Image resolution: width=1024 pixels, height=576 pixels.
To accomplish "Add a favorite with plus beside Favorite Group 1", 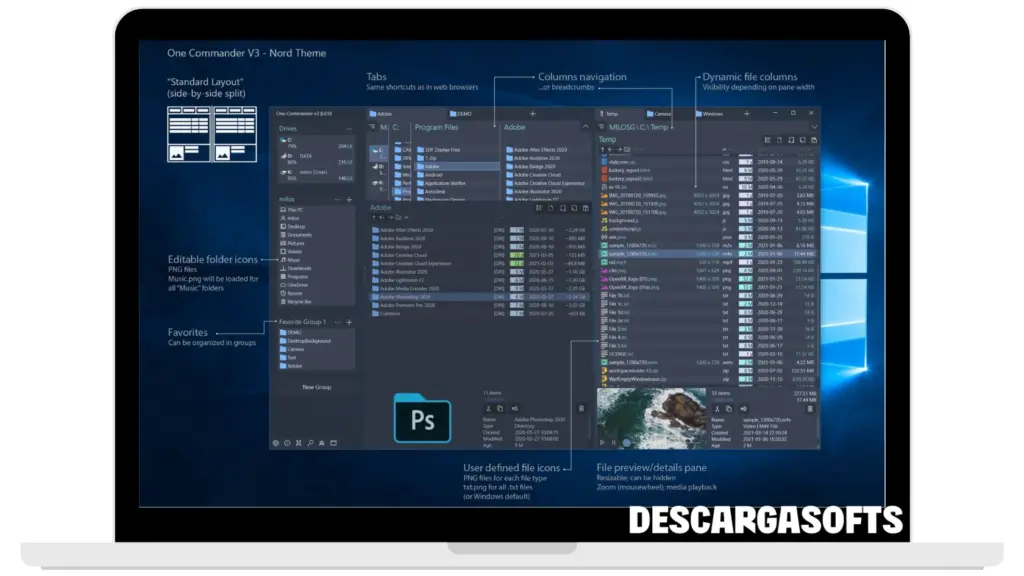I will (349, 322).
